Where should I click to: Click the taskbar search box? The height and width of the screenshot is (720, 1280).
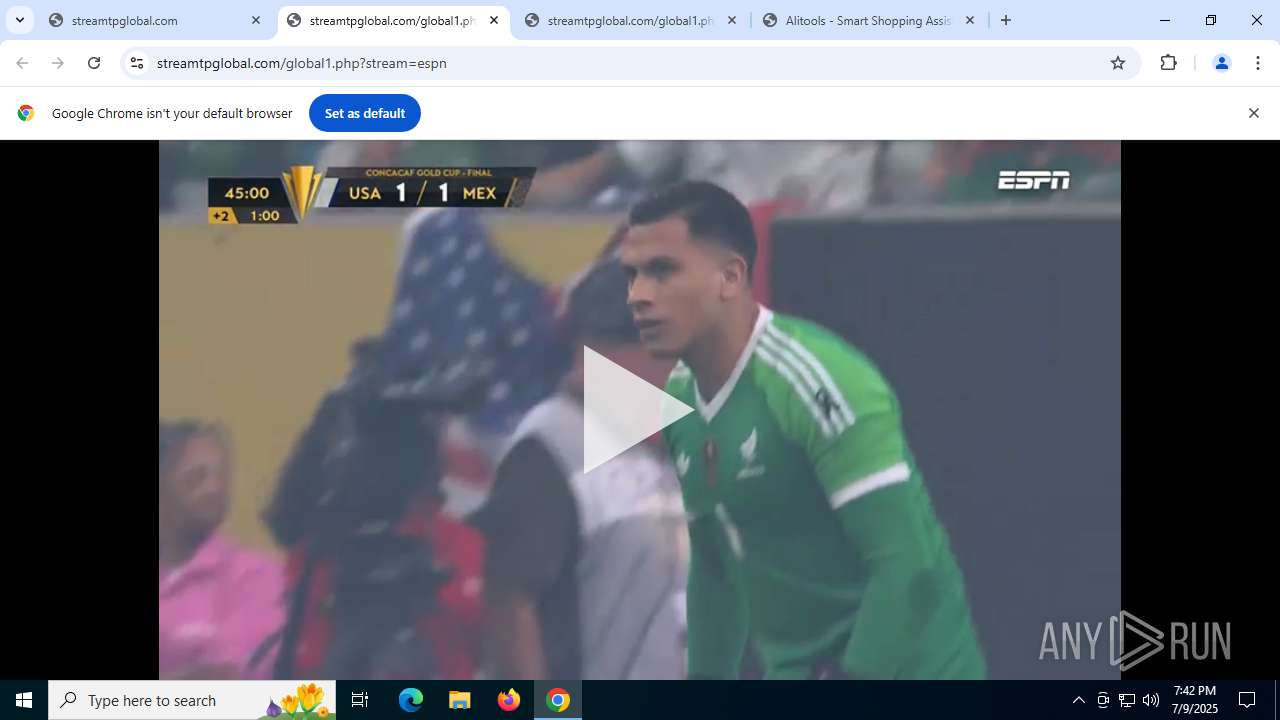192,700
